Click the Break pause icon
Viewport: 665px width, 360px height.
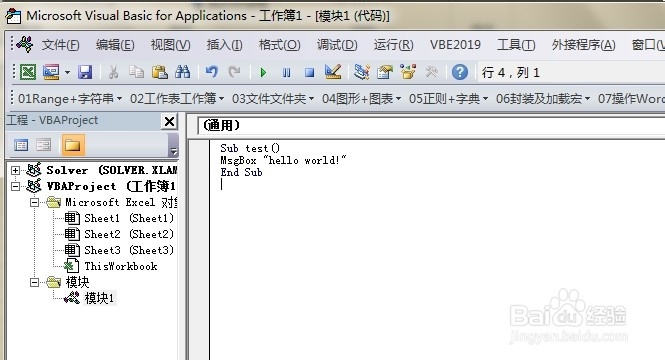(287, 73)
